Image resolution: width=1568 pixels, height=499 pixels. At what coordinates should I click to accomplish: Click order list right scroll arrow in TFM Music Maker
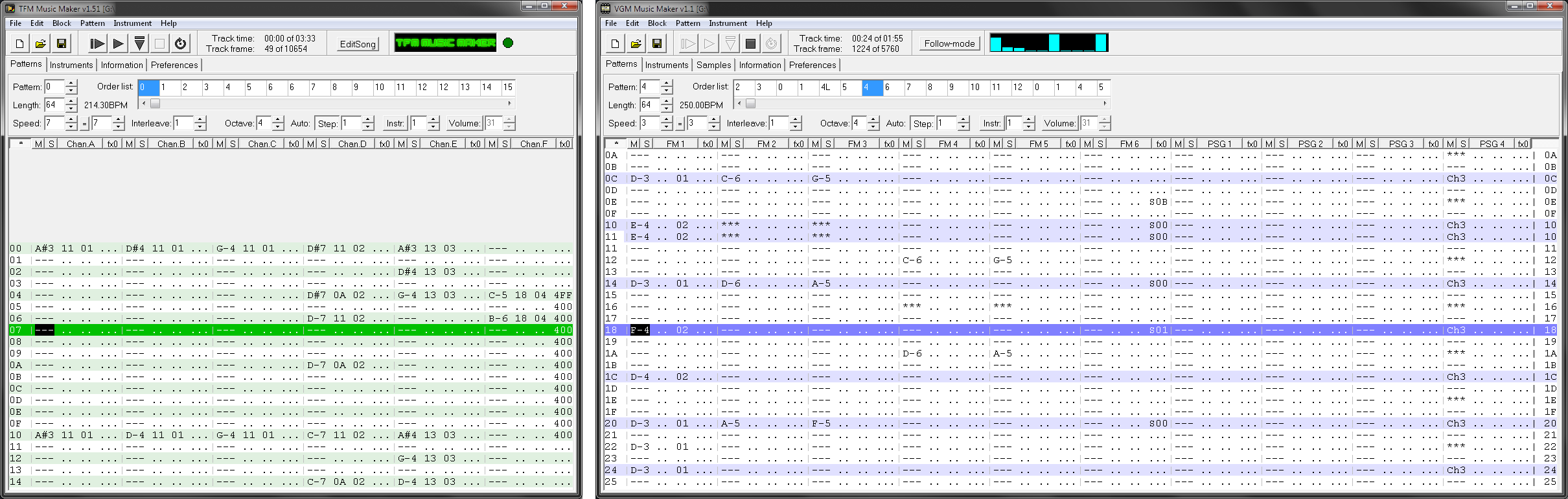coord(510,104)
